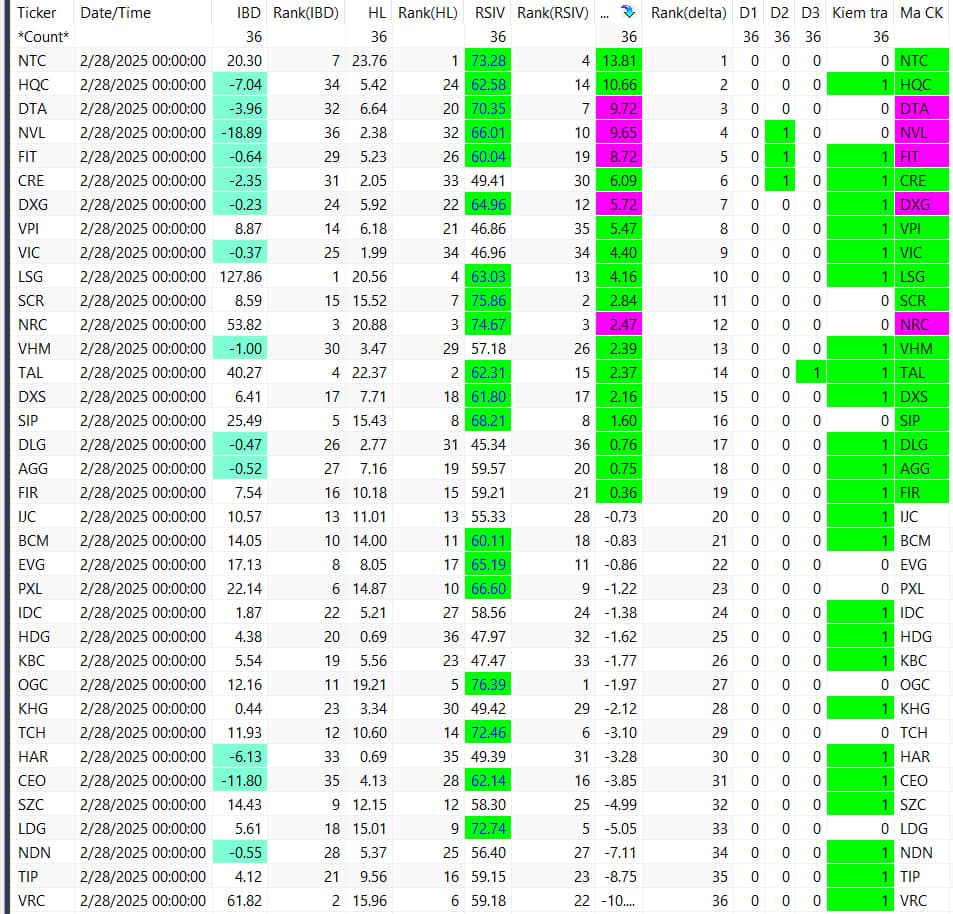Click the RSIV value 72.46 for TCH
953x914 pixels.
point(488,732)
